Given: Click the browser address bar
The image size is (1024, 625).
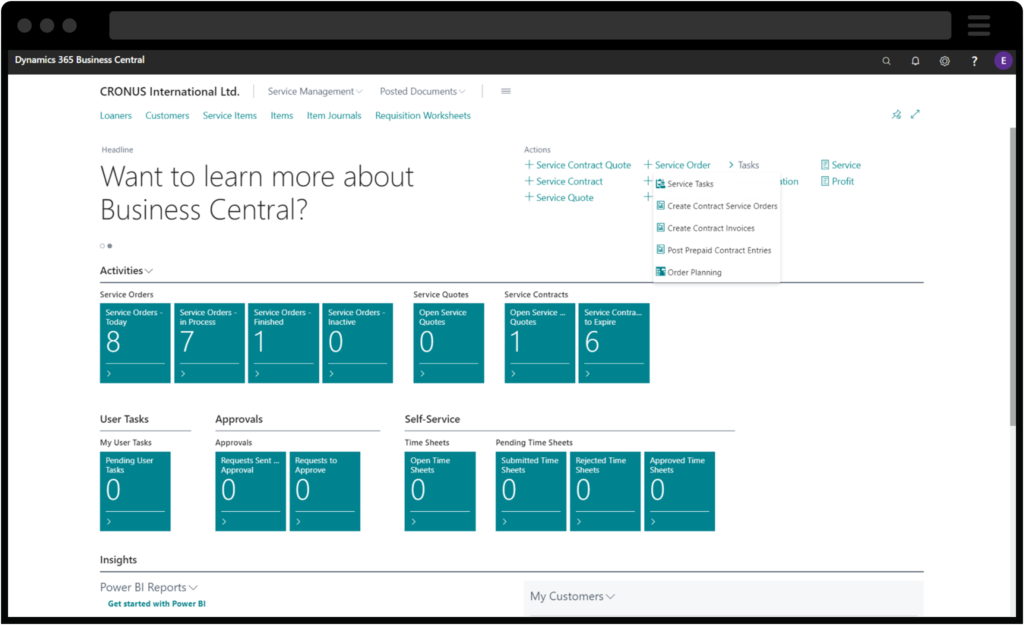Looking at the screenshot, I should [x=530, y=25].
